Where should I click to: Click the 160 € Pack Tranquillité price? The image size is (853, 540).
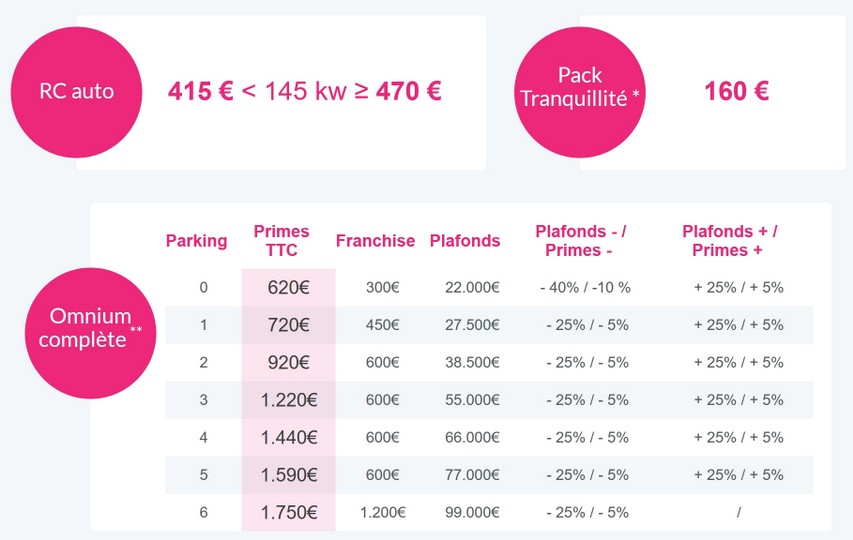pos(737,91)
